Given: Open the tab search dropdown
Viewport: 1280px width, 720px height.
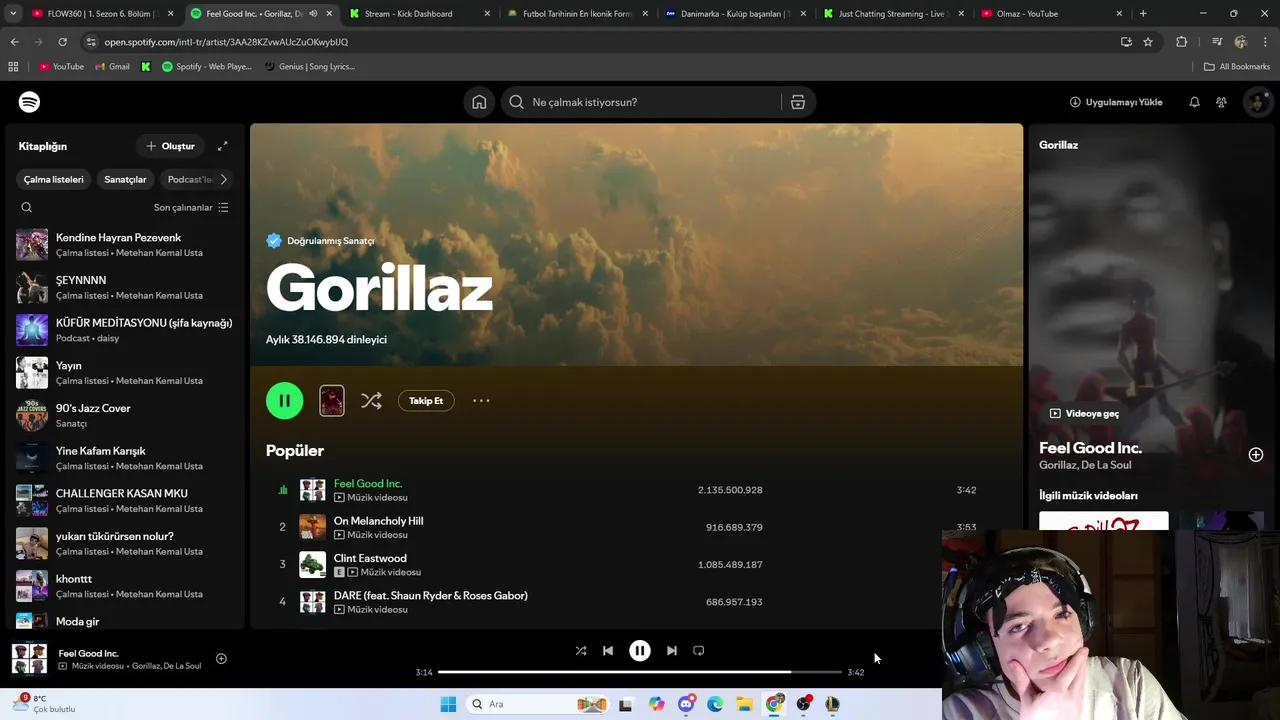Looking at the screenshot, I should 13,14.
